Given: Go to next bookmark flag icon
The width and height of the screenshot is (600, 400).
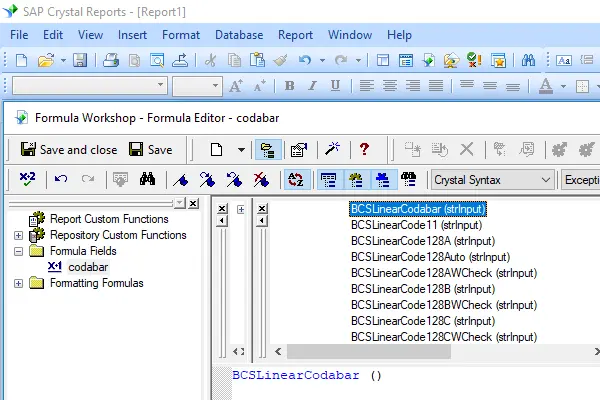Looking at the screenshot, I should point(207,180).
